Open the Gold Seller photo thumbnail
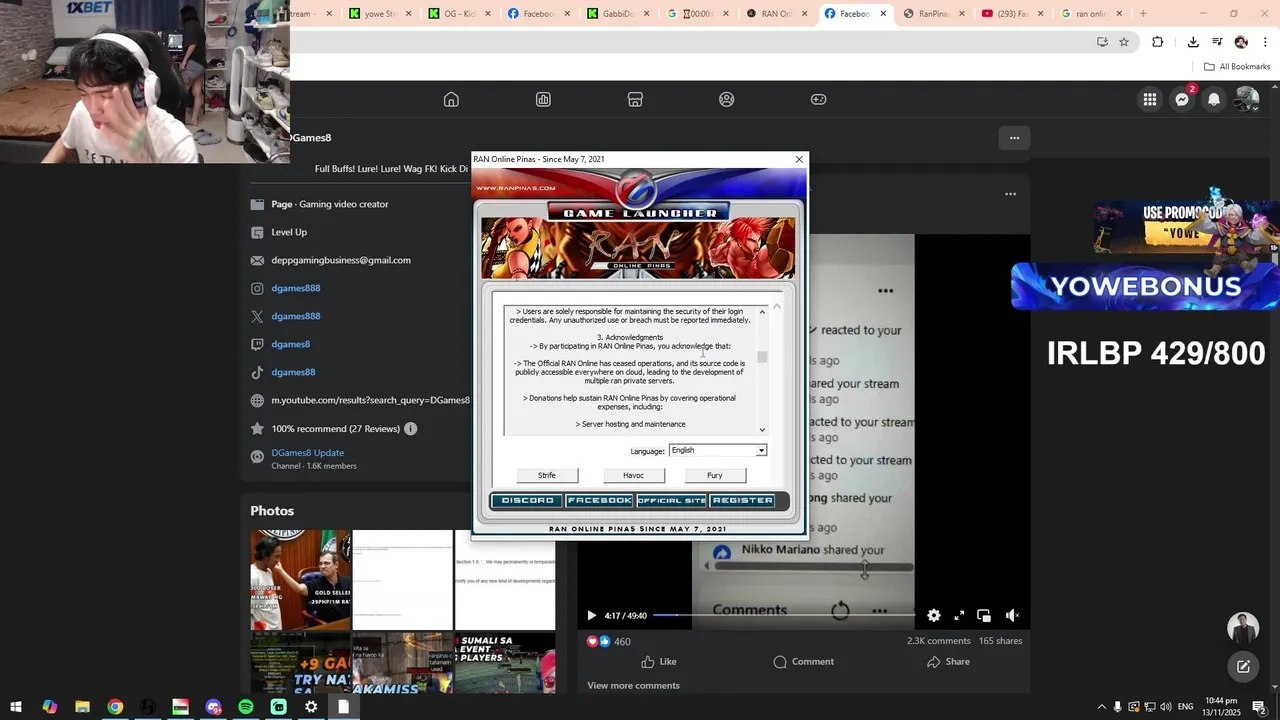The image size is (1280, 720). [x=300, y=580]
